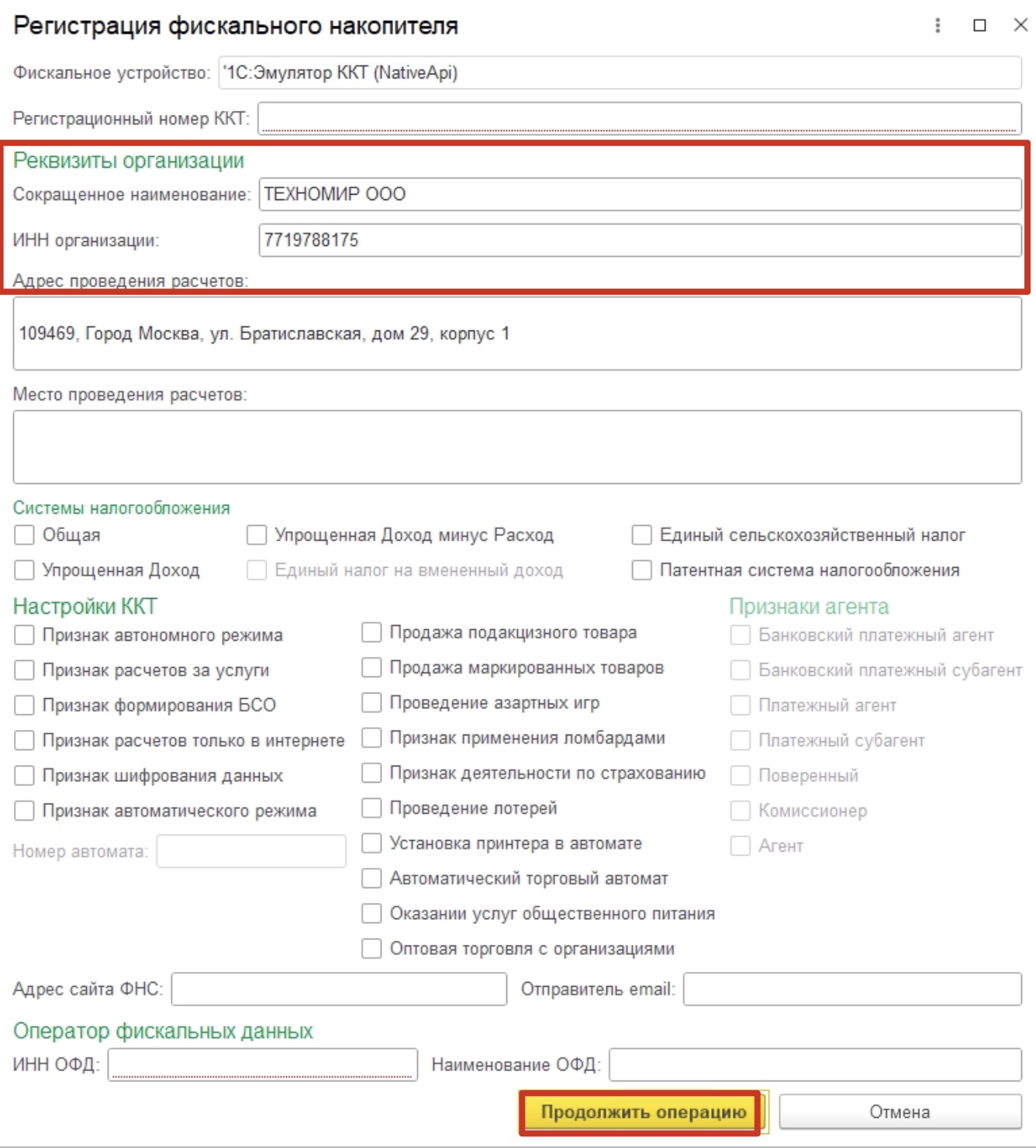
Task: Select the Отправитель email input field
Action: point(851,989)
